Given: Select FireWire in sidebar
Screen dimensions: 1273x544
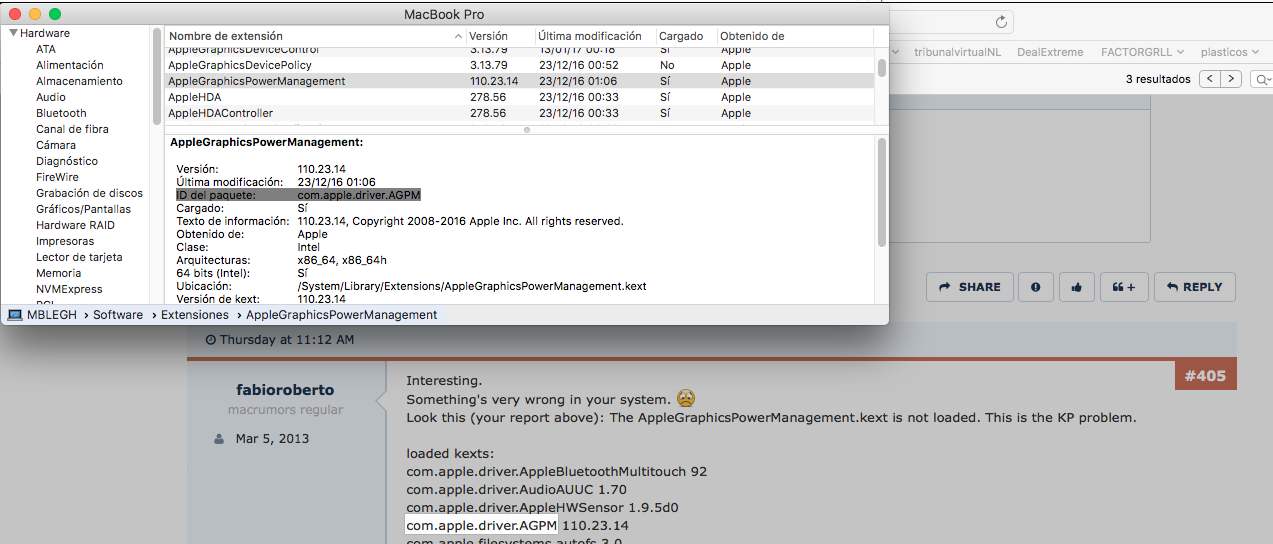Looking at the screenshot, I should tap(57, 177).
